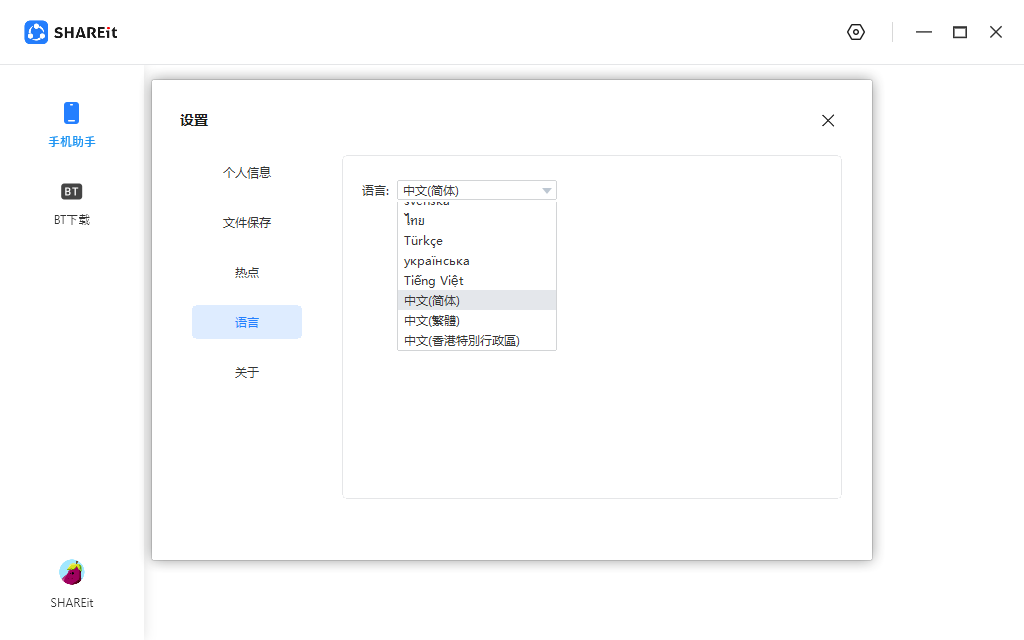Close the SHAREit application window
The width and height of the screenshot is (1024, 640).
[995, 32]
